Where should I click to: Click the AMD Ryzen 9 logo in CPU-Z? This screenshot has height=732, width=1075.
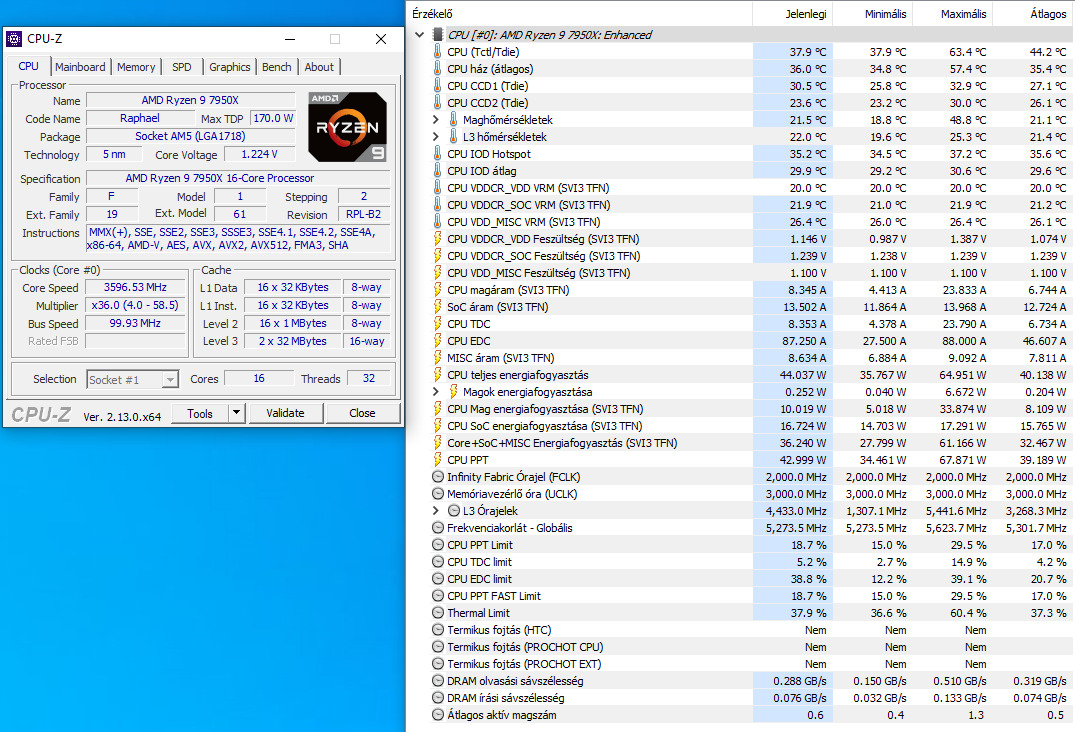347,126
